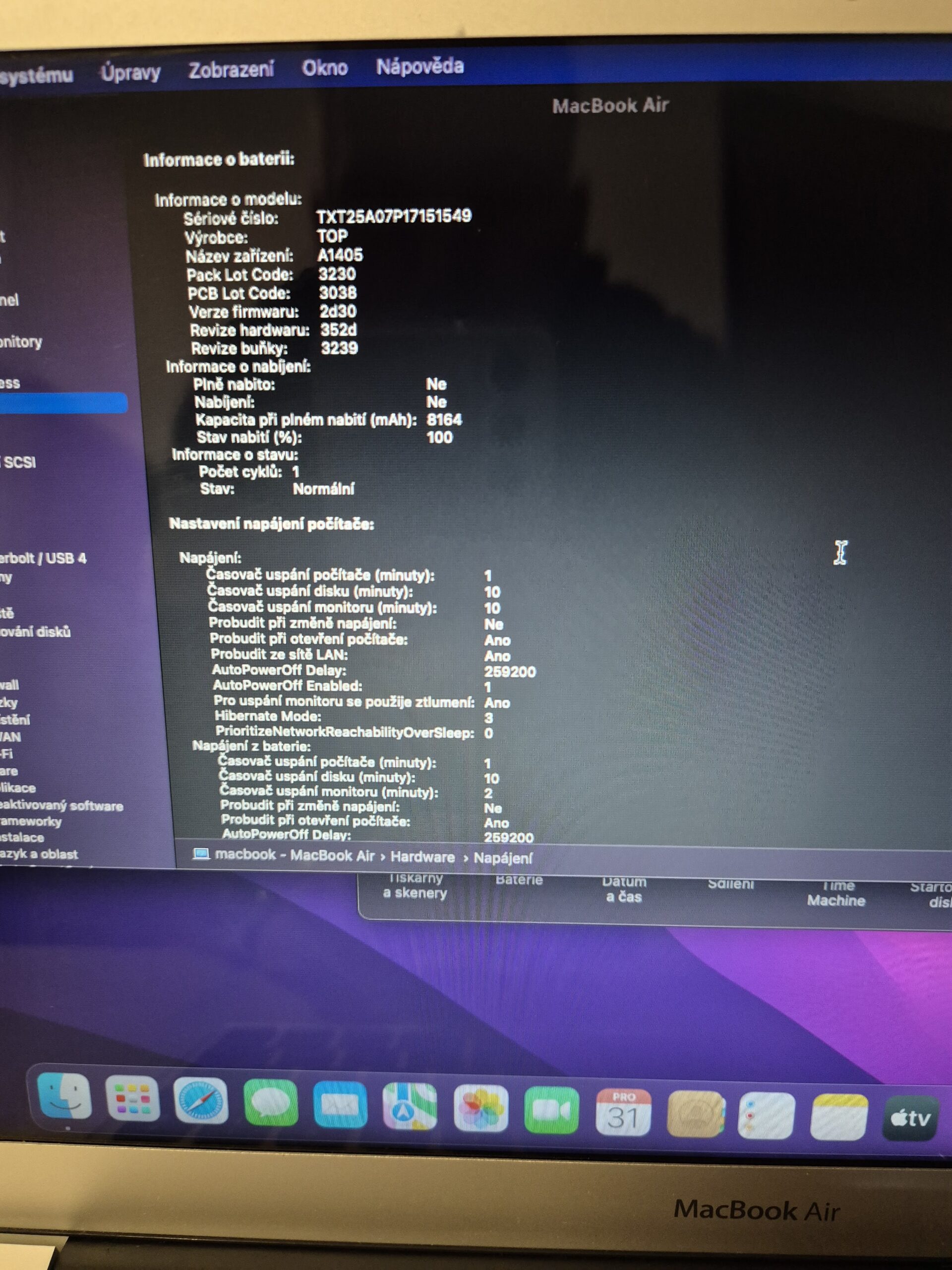
Task: Click PCB Lot Code value '3038'
Action: tap(338, 293)
